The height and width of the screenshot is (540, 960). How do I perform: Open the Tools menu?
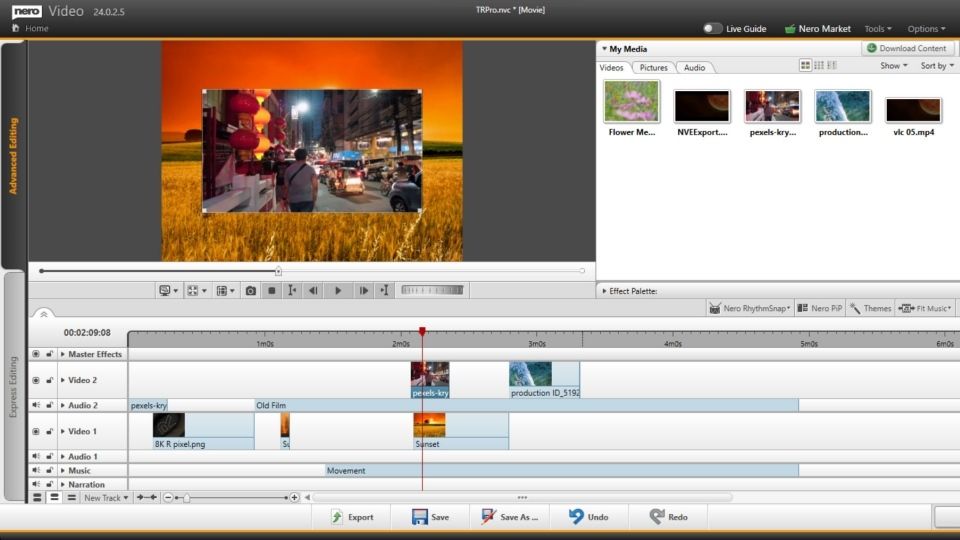coord(878,29)
